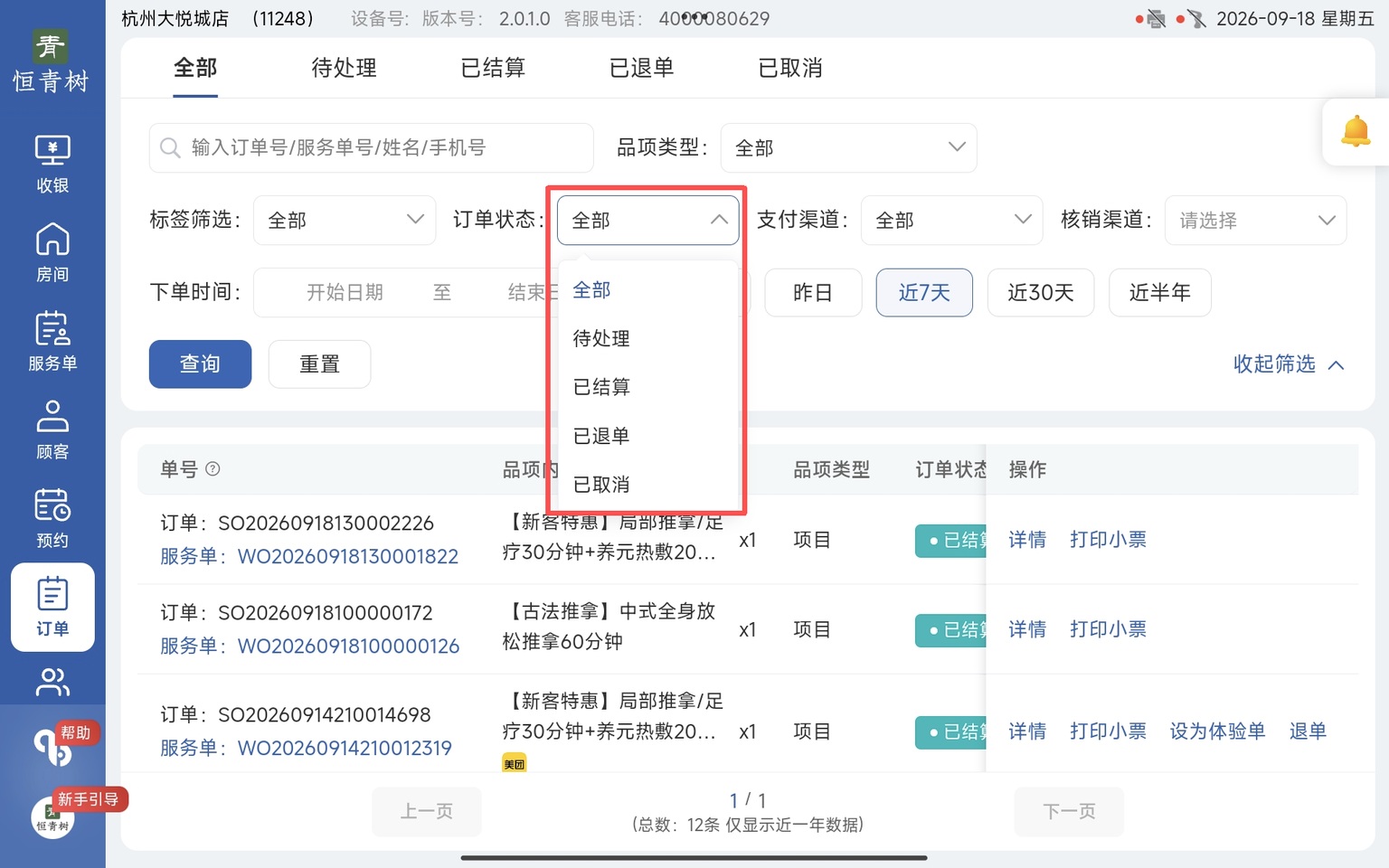Open service order WO20260918130001822 link
Image resolution: width=1389 pixels, height=868 pixels.
[x=348, y=556]
